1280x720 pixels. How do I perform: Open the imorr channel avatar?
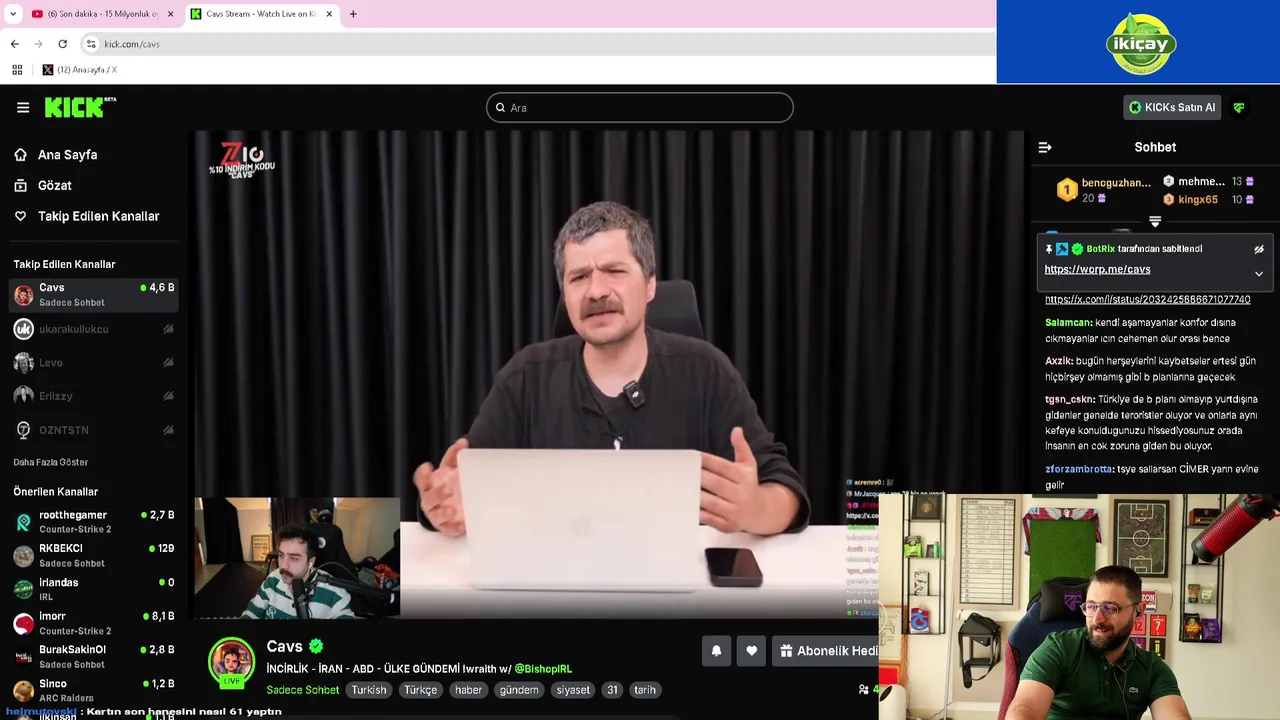(23, 623)
